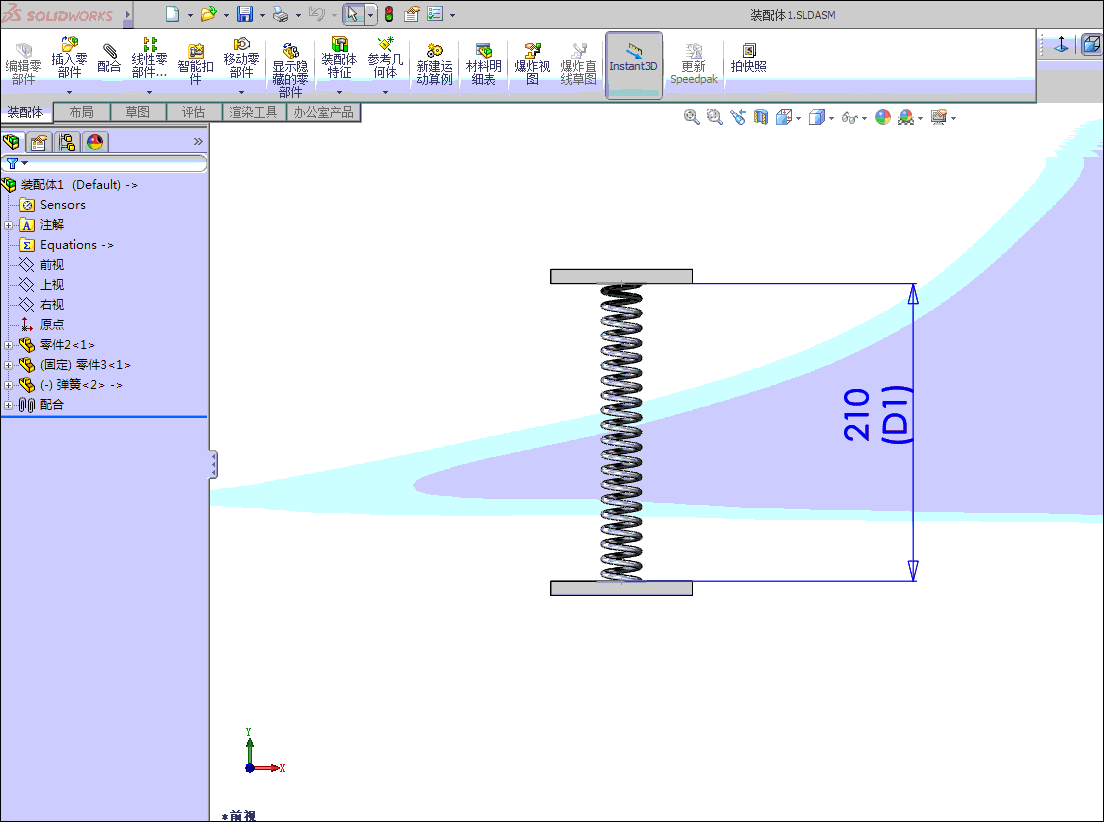Switch to the 布局 tab

tap(82, 112)
